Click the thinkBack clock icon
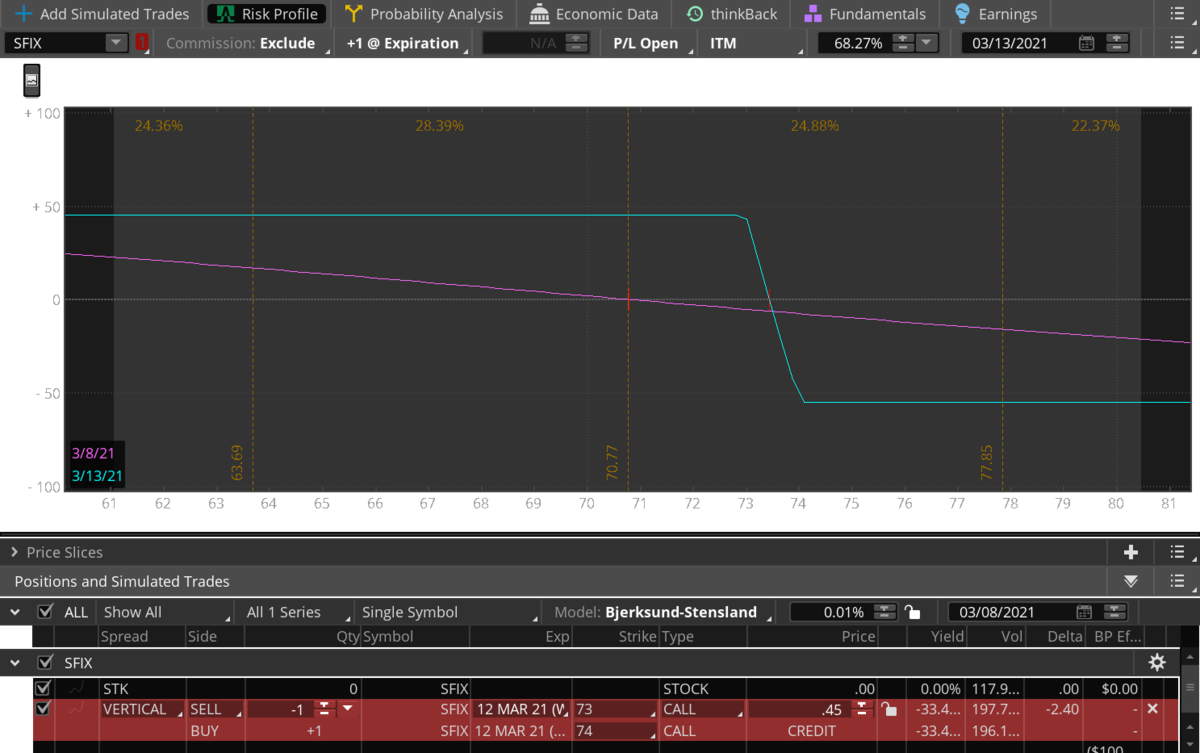The width and height of the screenshot is (1200, 753). [x=695, y=14]
